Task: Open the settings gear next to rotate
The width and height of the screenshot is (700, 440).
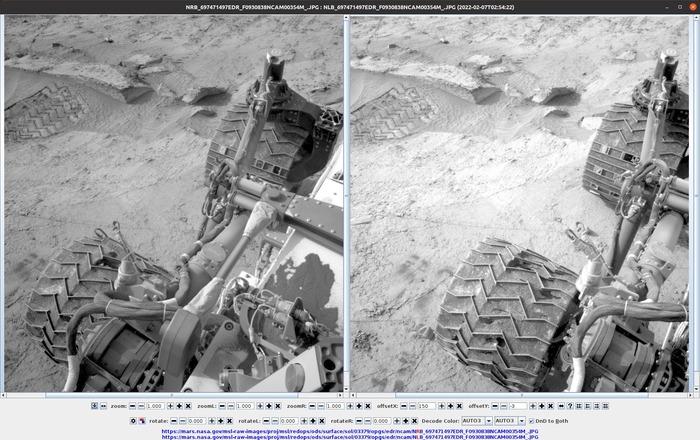Action: point(133,421)
